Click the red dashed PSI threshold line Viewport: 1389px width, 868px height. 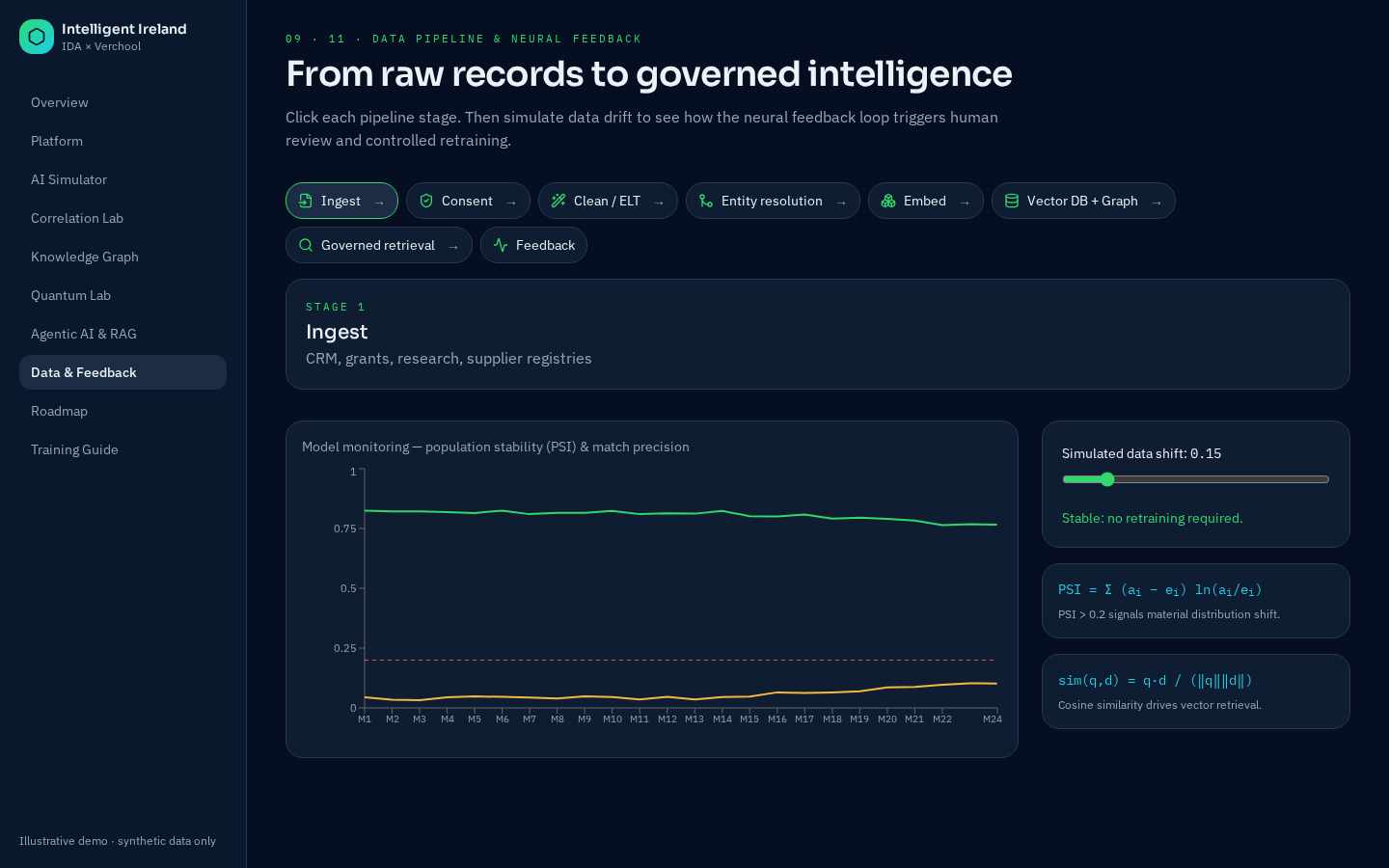pyautogui.click(x=681, y=660)
